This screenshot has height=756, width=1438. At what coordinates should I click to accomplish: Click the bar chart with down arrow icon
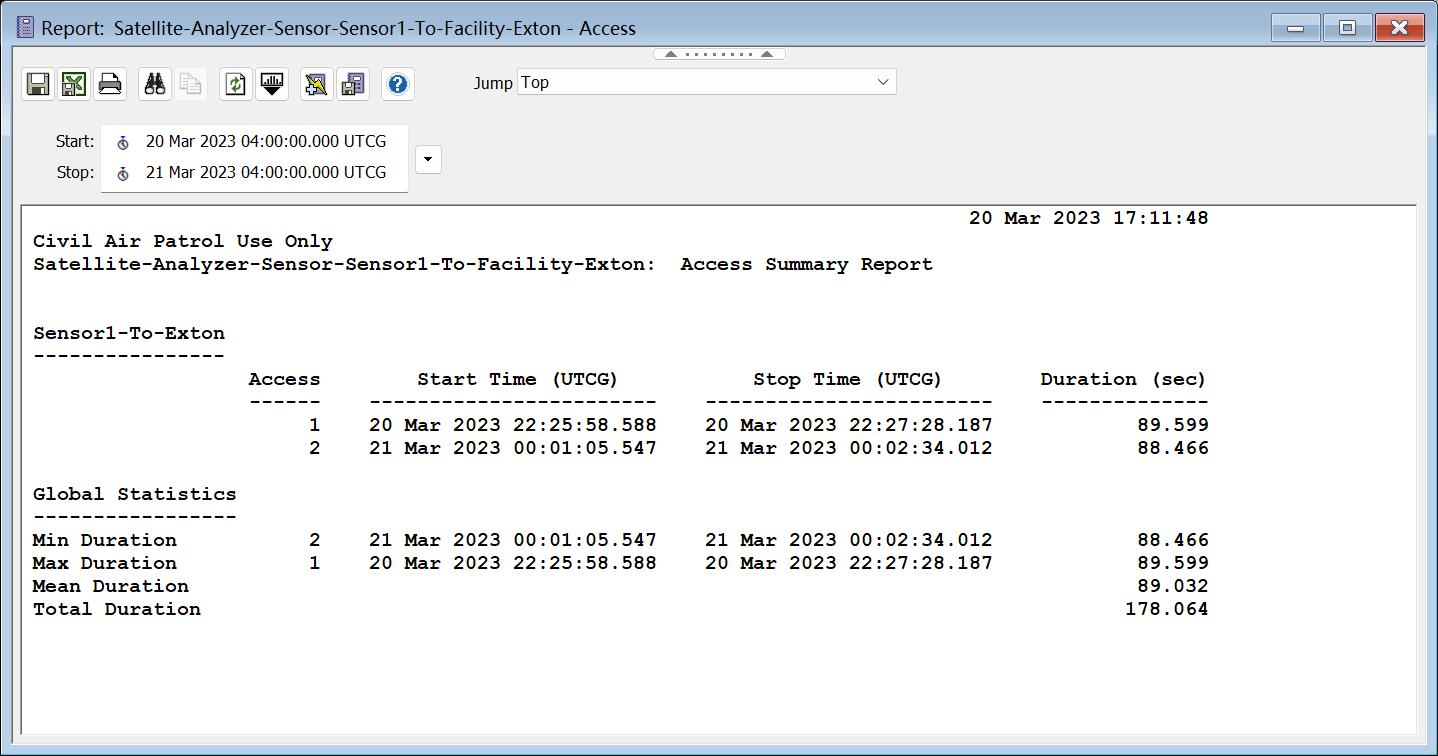tap(272, 84)
